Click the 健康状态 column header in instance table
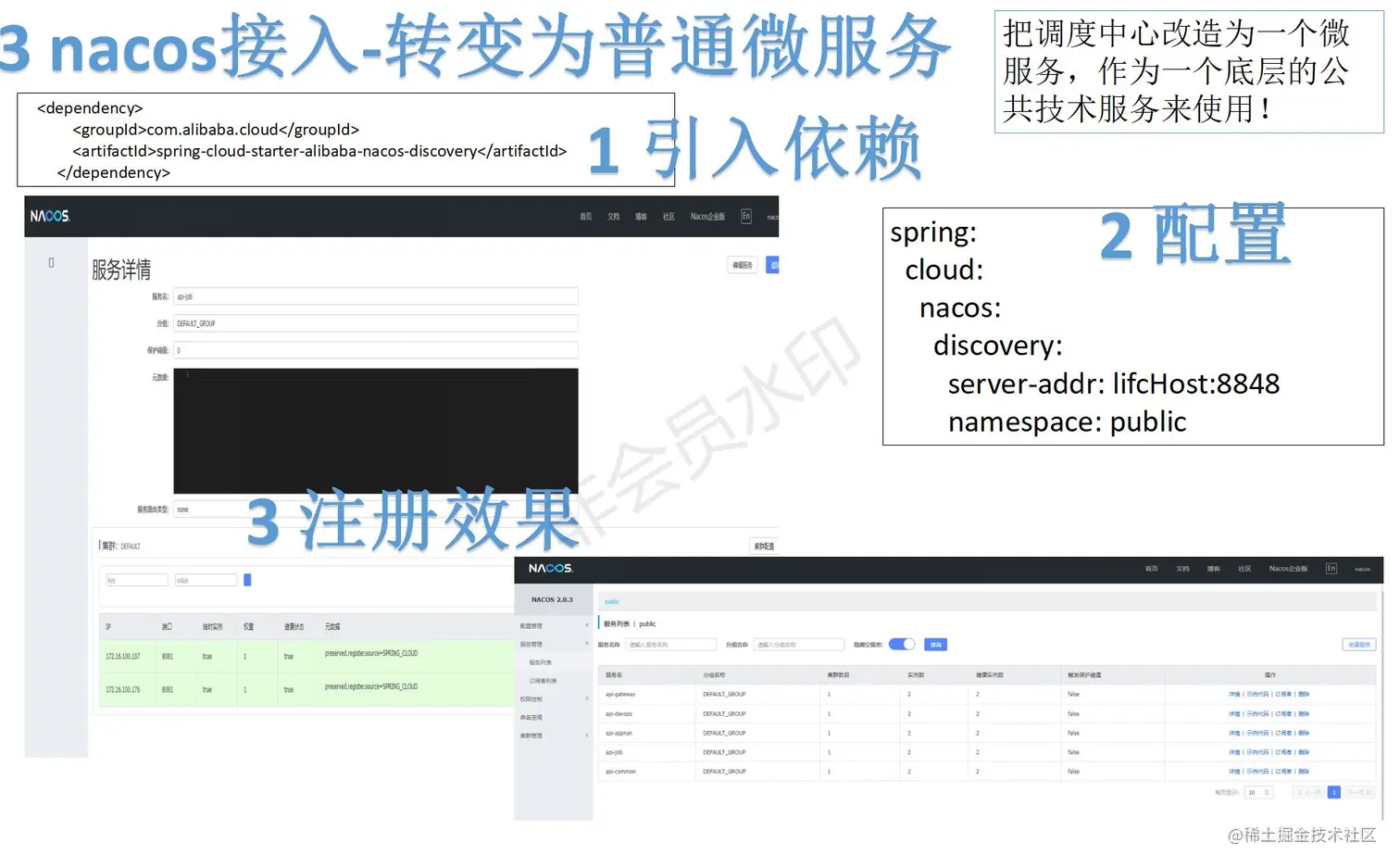This screenshot has height=868, width=1400. pos(294,627)
